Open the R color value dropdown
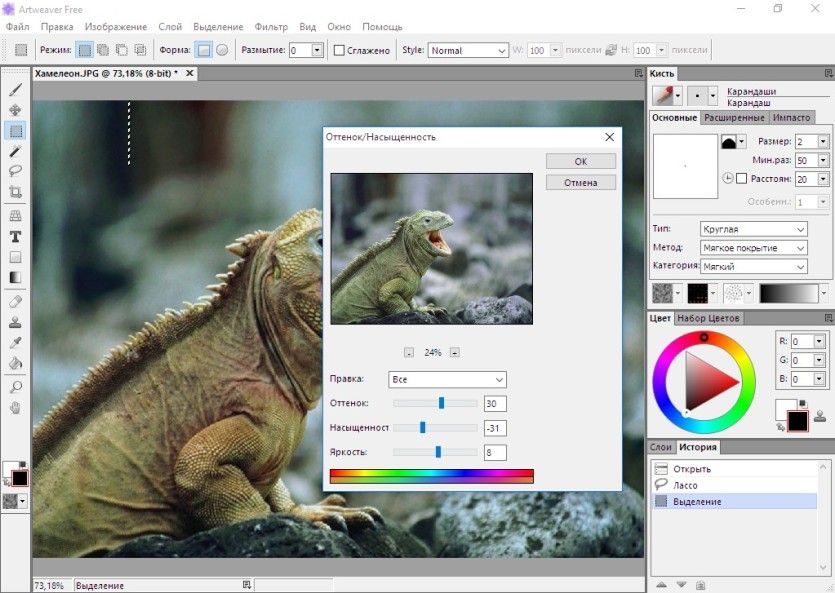The width and height of the screenshot is (835, 593). click(x=819, y=341)
